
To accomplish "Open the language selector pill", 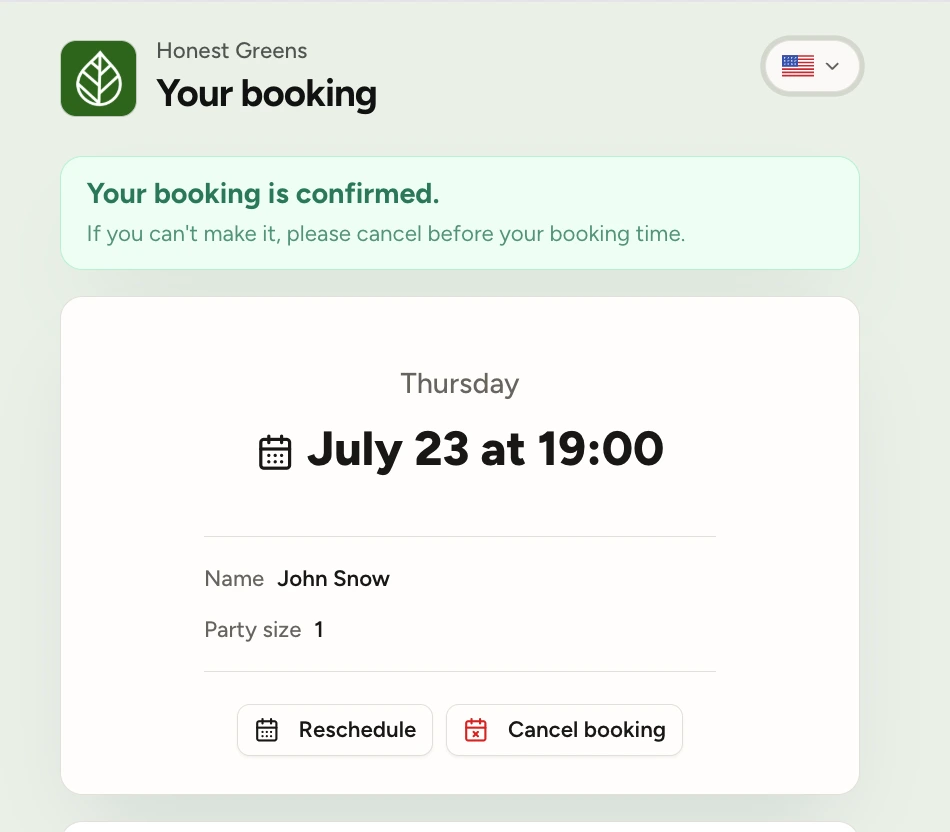I will point(812,66).
